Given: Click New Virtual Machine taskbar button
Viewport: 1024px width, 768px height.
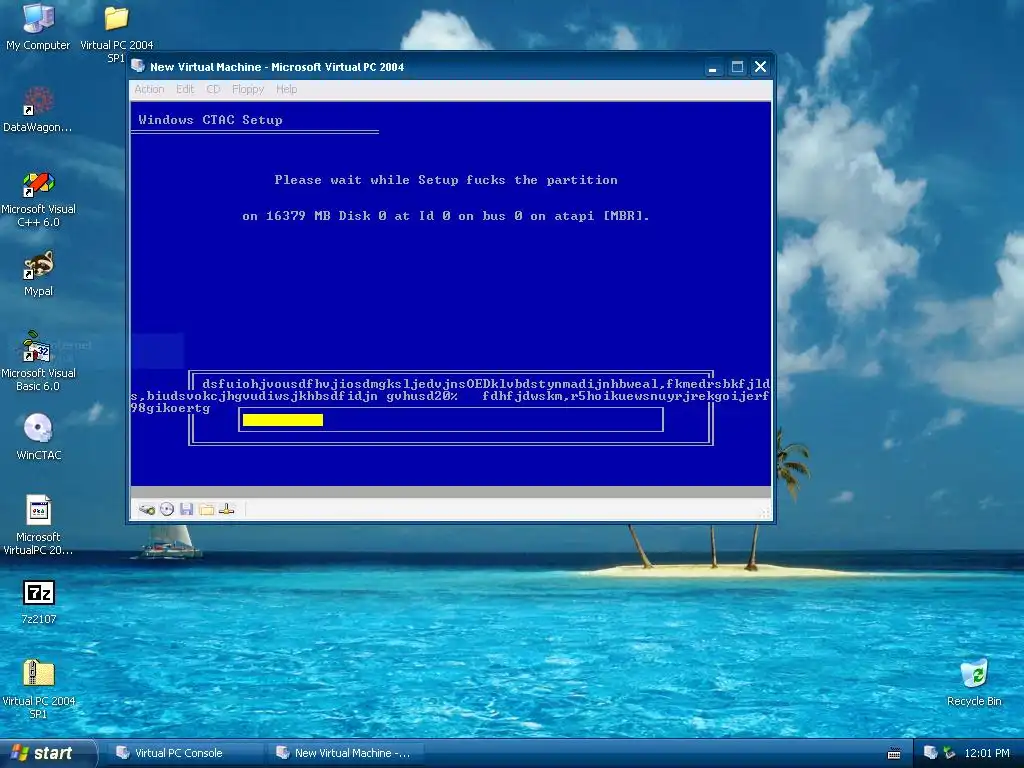Looking at the screenshot, I should coord(345,753).
